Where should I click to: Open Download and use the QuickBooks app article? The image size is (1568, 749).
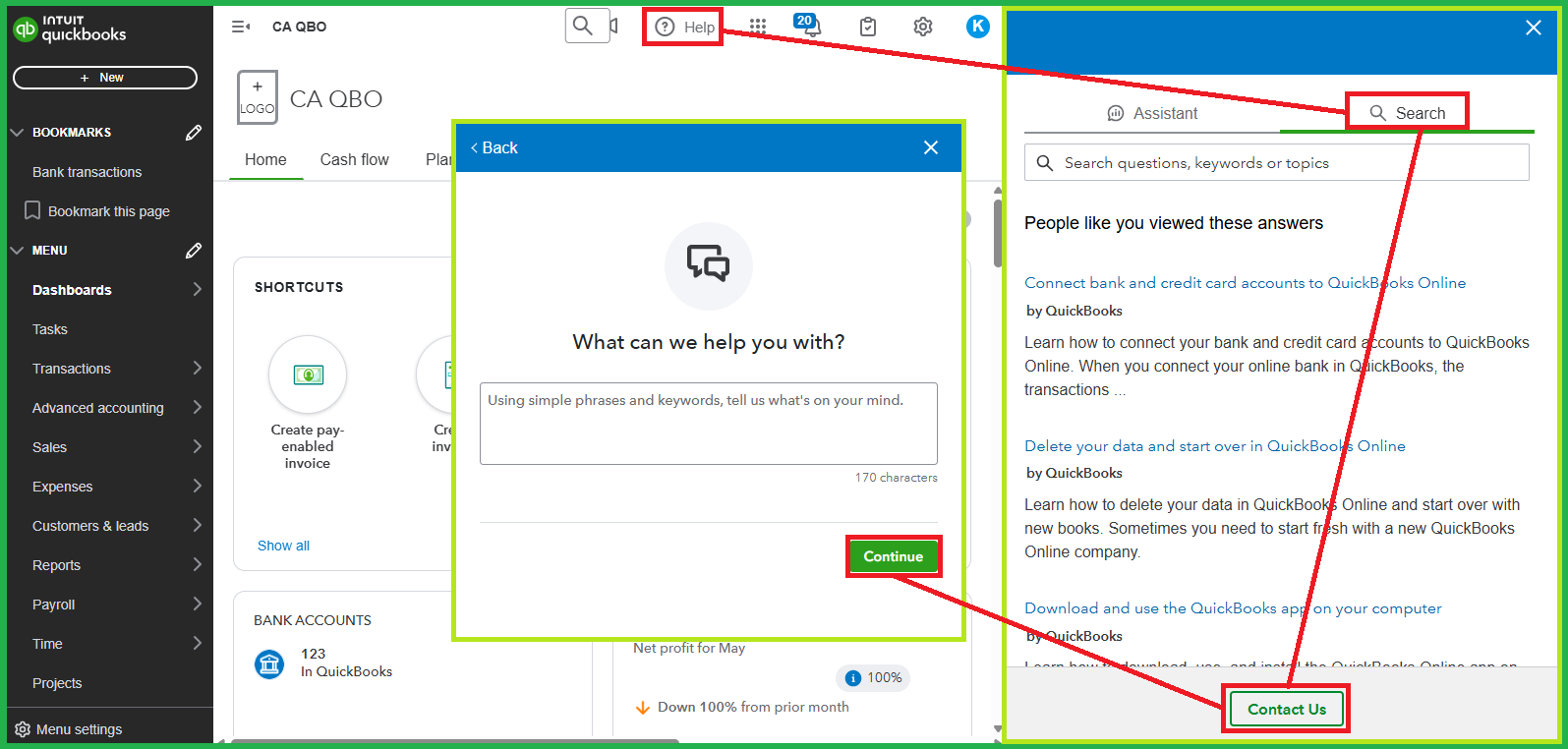(1233, 608)
